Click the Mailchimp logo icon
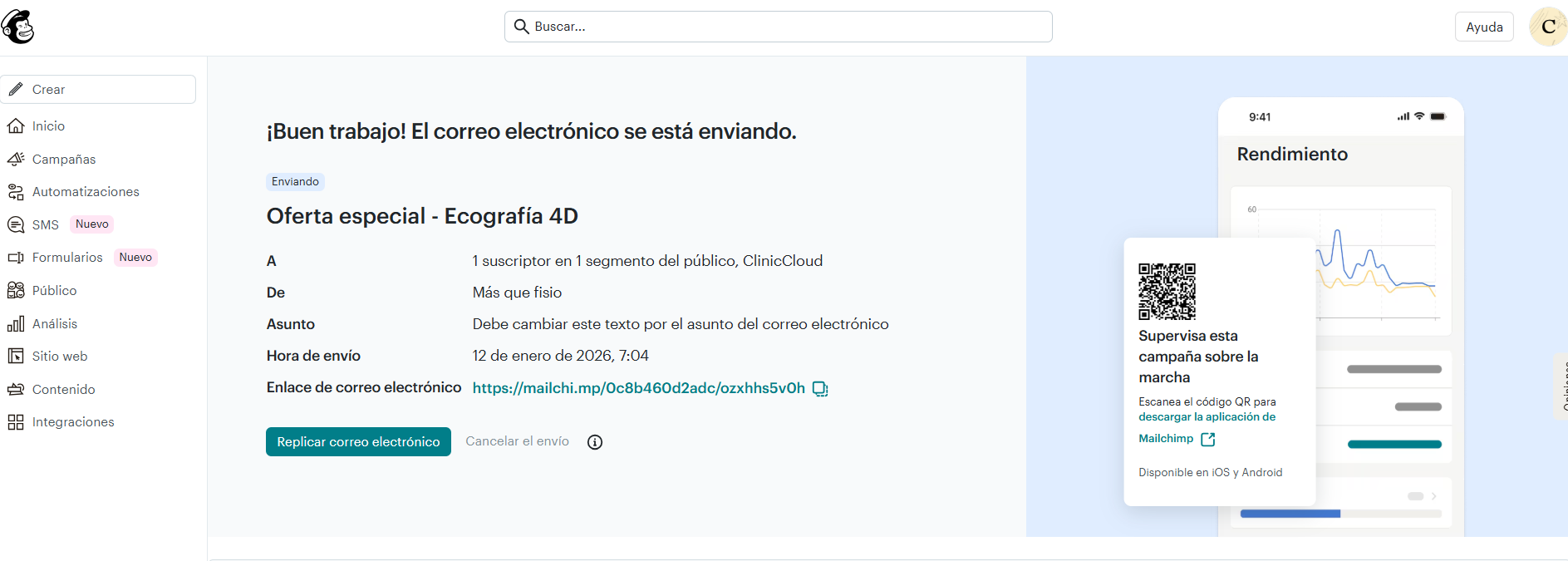1568x561 pixels. [x=18, y=27]
